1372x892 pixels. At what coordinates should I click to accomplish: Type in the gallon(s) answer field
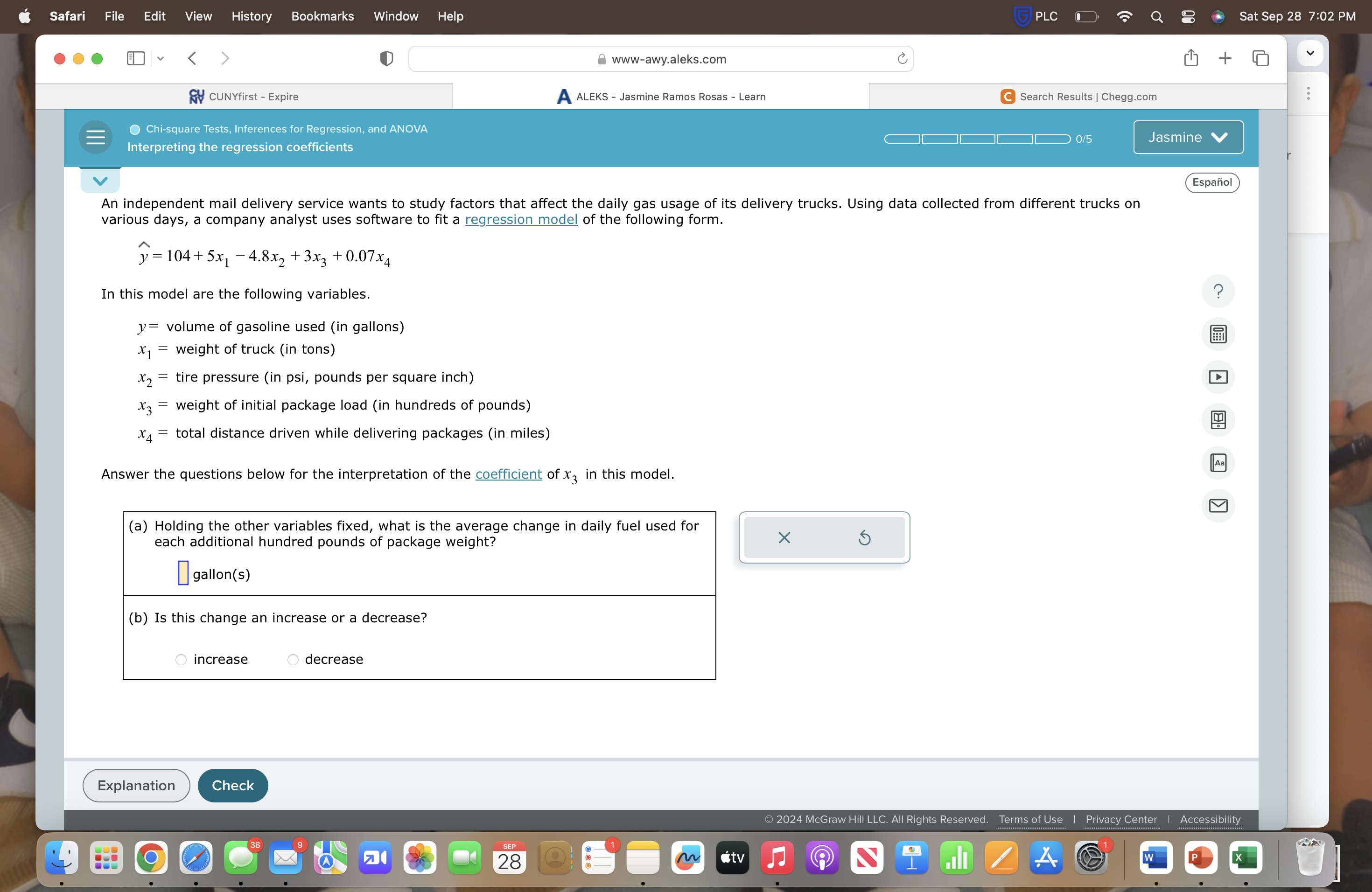(183, 573)
